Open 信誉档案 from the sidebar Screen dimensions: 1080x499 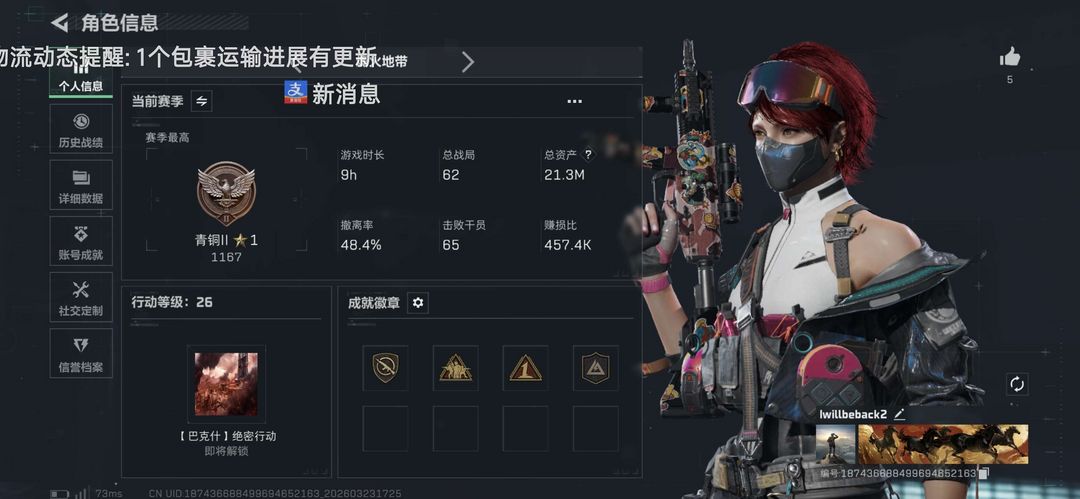click(x=81, y=353)
